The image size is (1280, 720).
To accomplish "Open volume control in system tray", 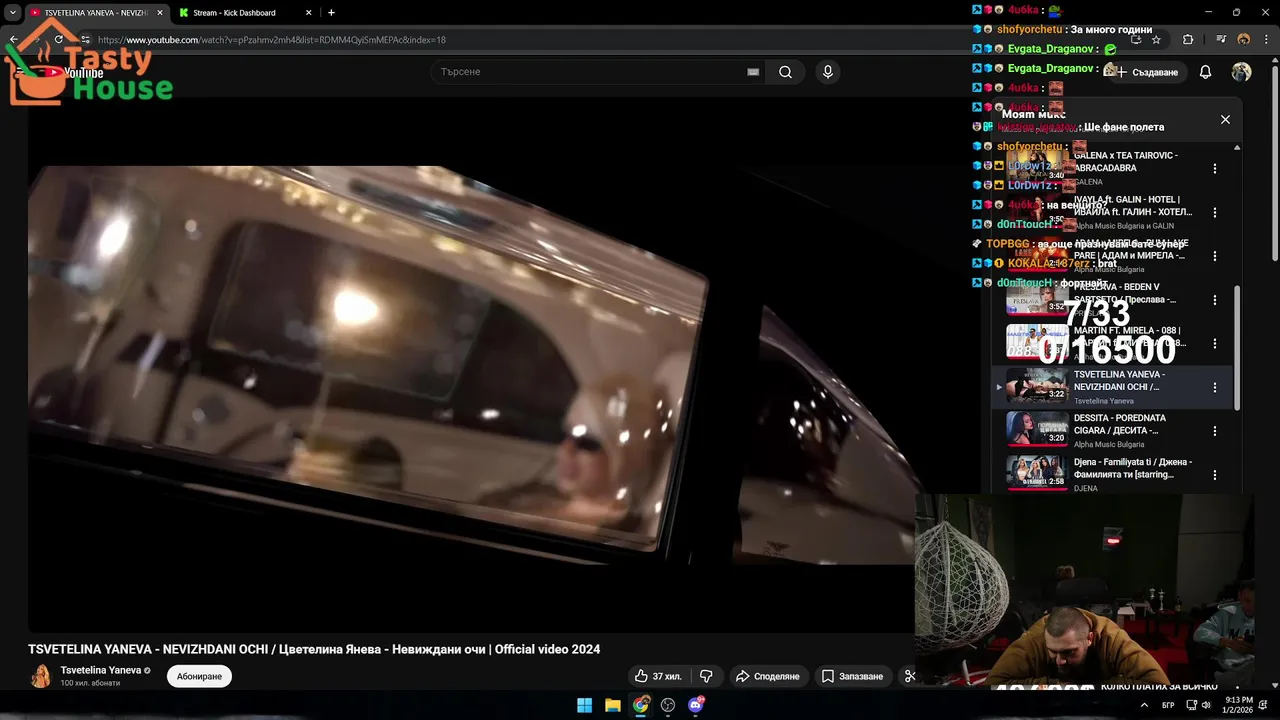I will (x=1204, y=705).
